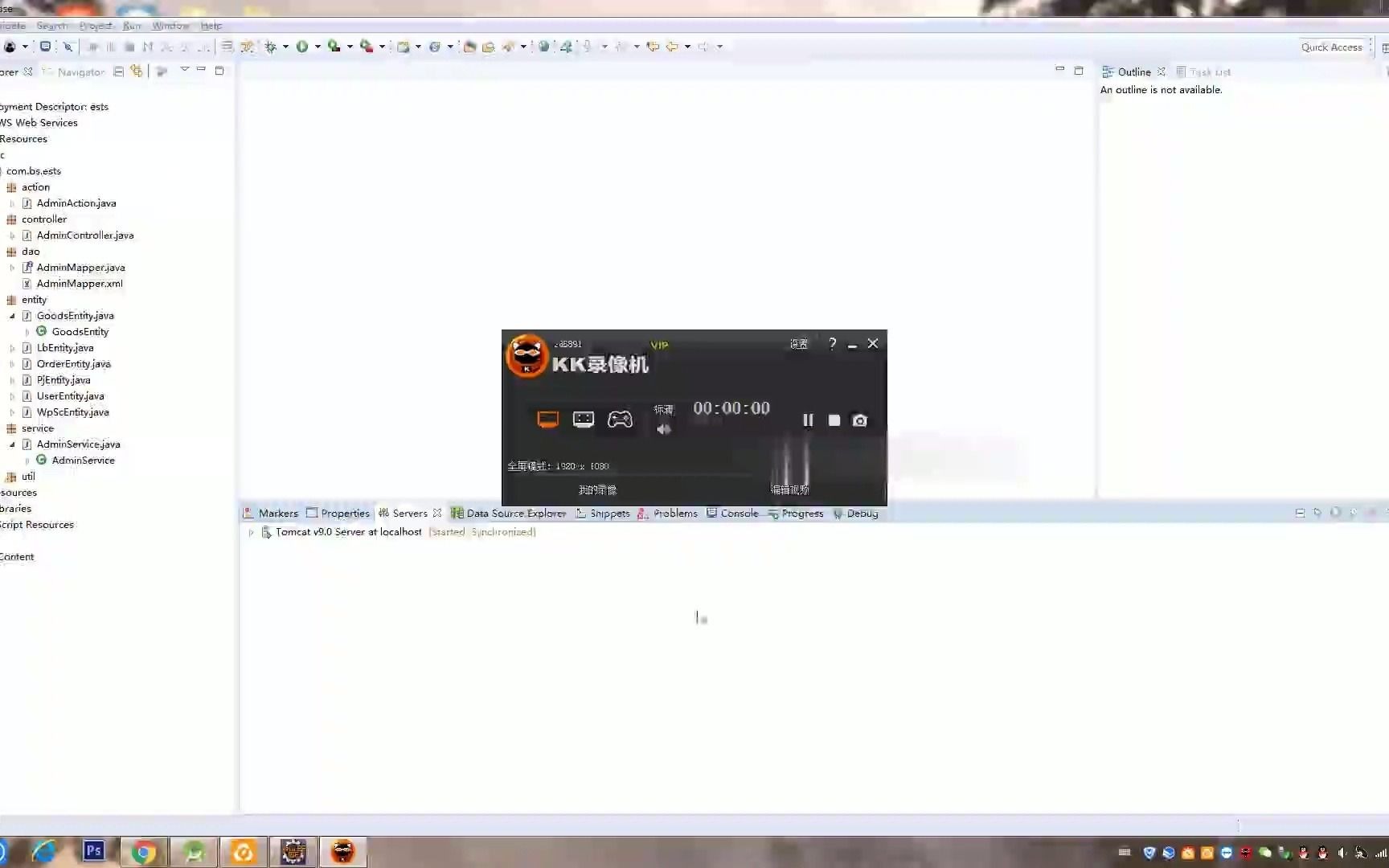Open the Search menu
This screenshot has width=1389, height=868.
(x=51, y=26)
